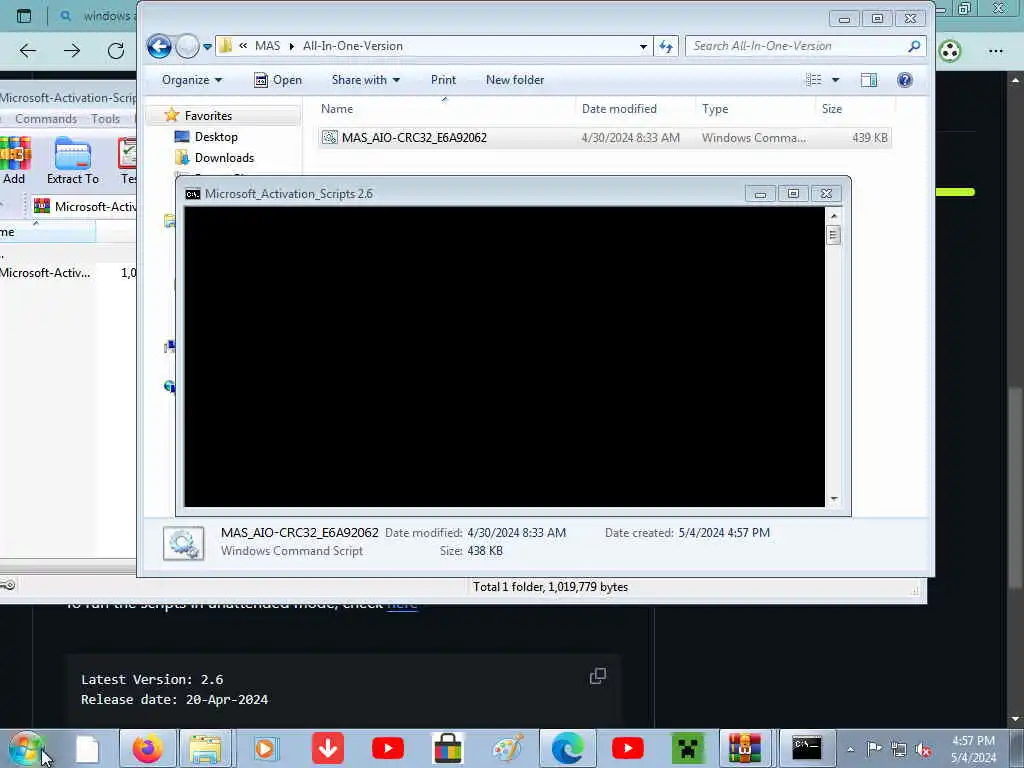Open recent locations dropdown beside the Explorer forward arrow
1024x768 pixels.
pyautogui.click(x=207, y=47)
